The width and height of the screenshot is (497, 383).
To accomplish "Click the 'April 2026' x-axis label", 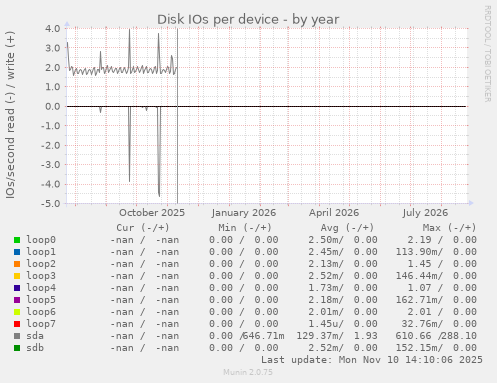I will pyautogui.click(x=334, y=213).
